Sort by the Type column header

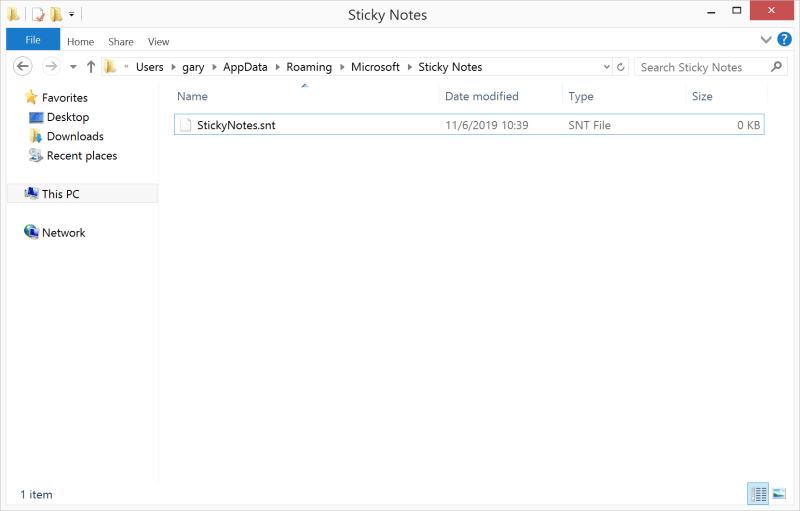(581, 96)
